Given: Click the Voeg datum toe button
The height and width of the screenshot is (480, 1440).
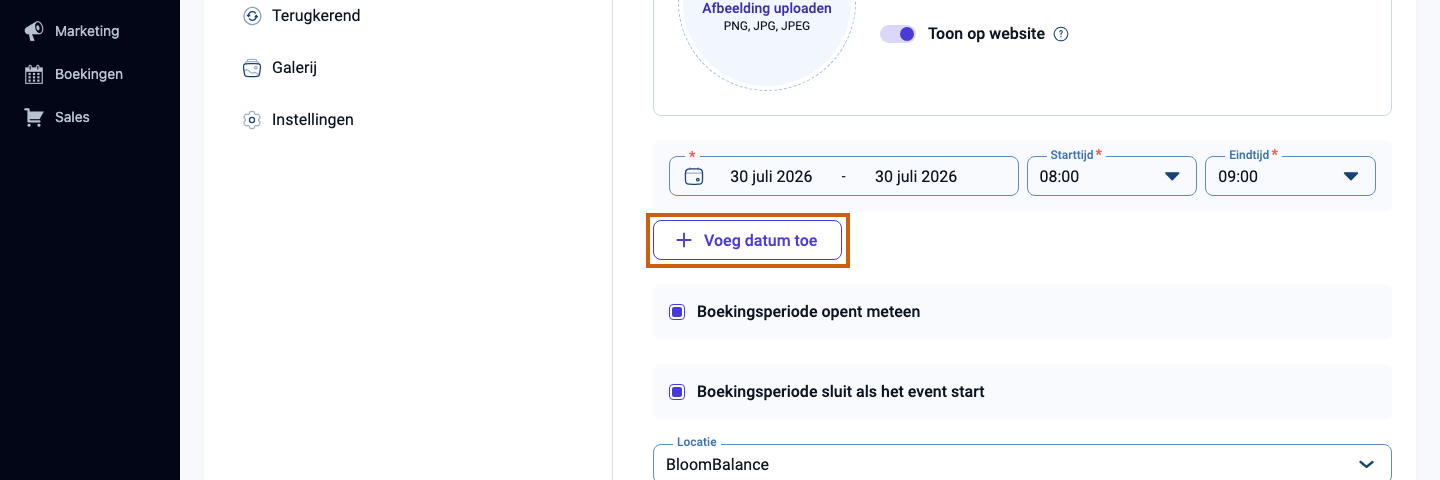Looking at the screenshot, I should (748, 240).
